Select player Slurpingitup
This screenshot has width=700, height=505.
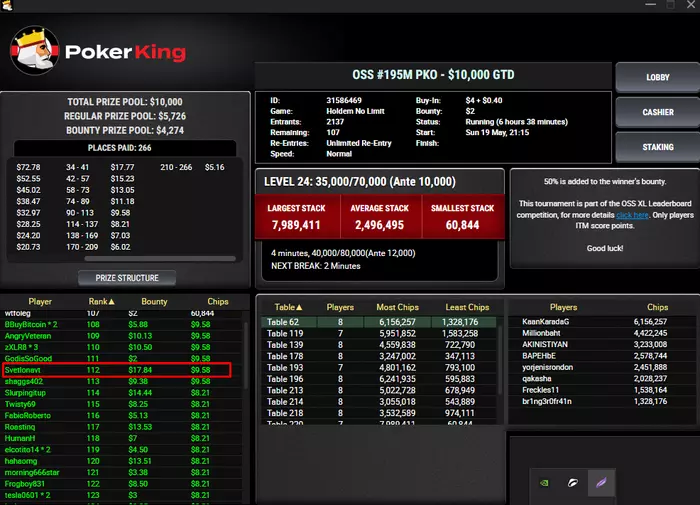121,393
